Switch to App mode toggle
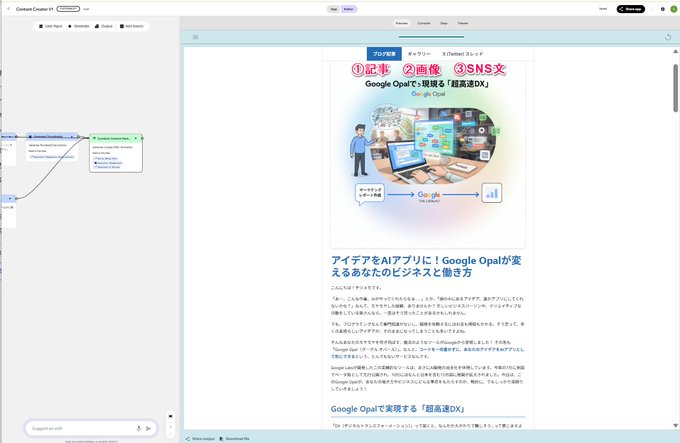Viewport: 680px width, 443px height. pos(333,9)
